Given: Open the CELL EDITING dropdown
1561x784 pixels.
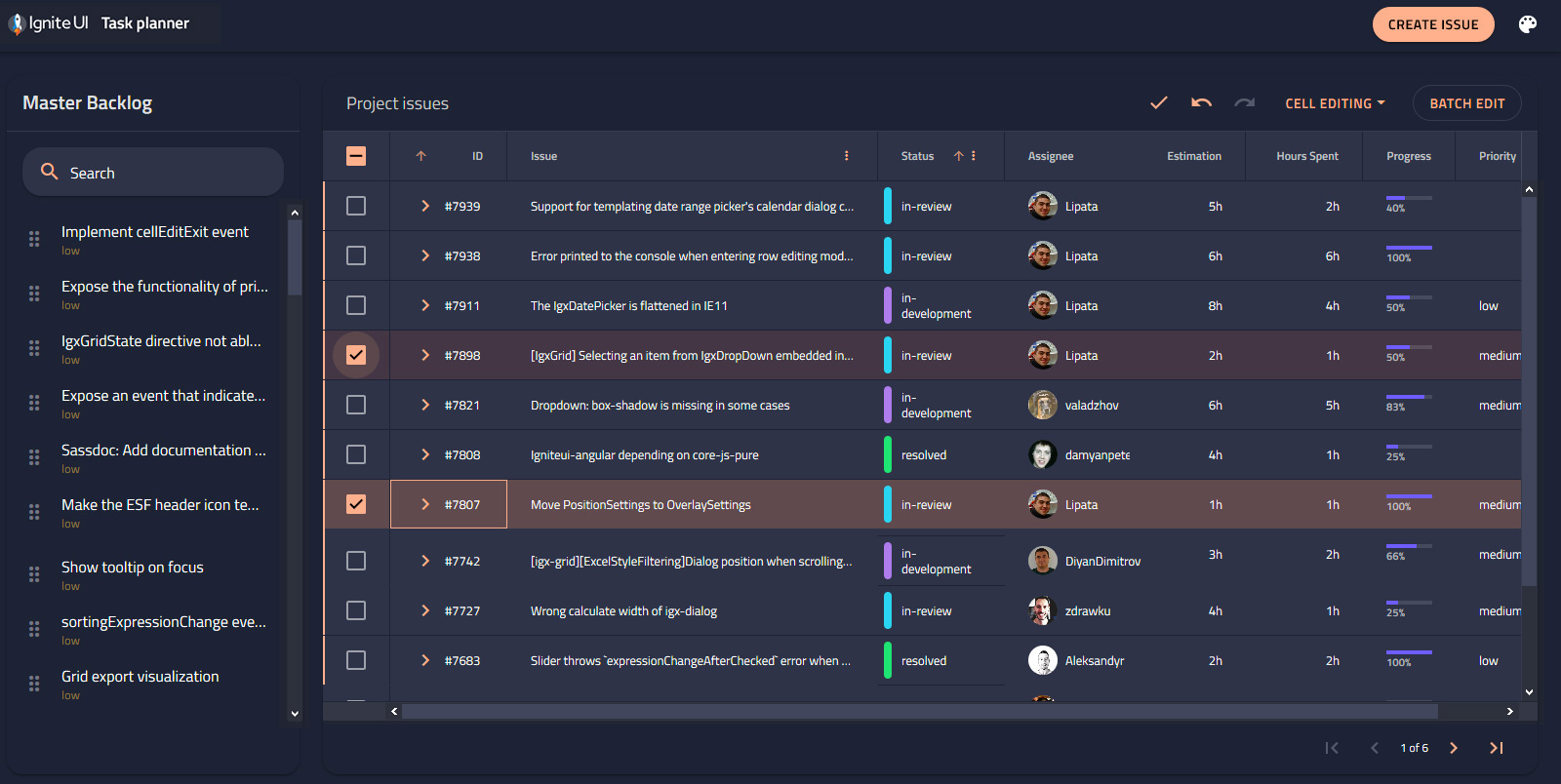Looking at the screenshot, I should click(x=1335, y=103).
